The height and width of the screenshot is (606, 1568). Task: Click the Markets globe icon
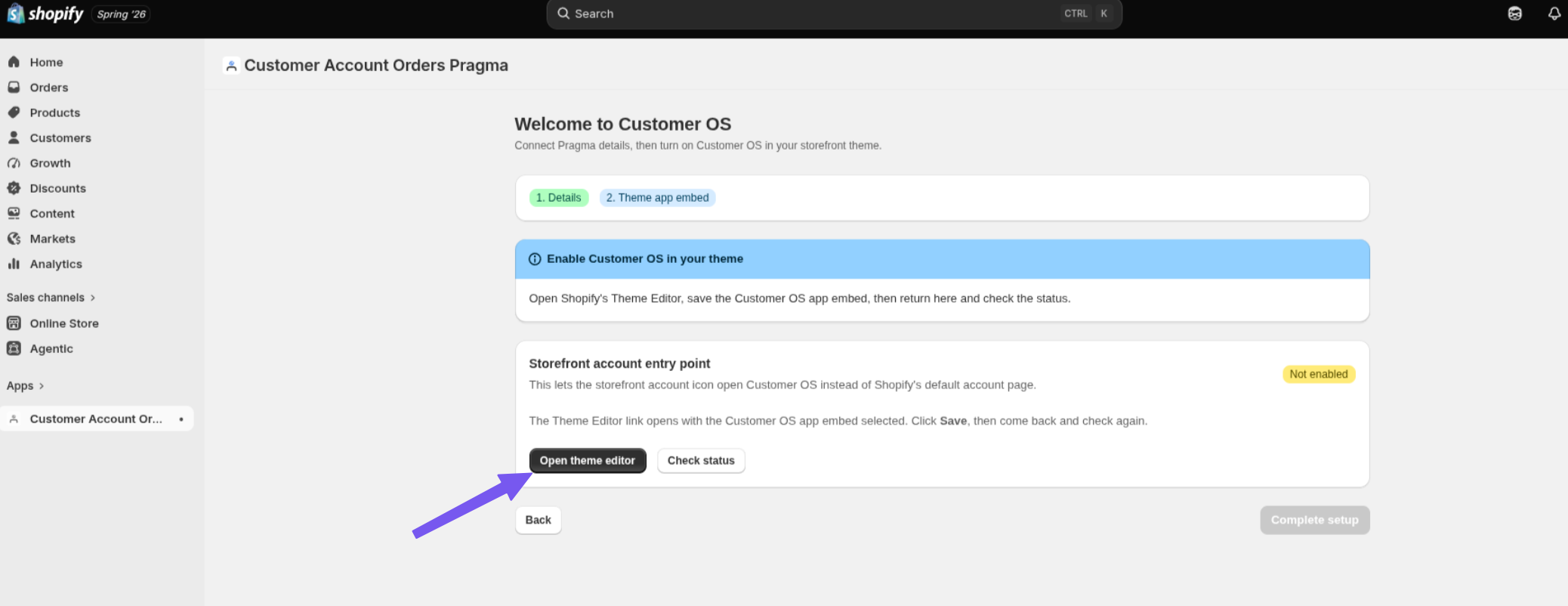(x=14, y=239)
